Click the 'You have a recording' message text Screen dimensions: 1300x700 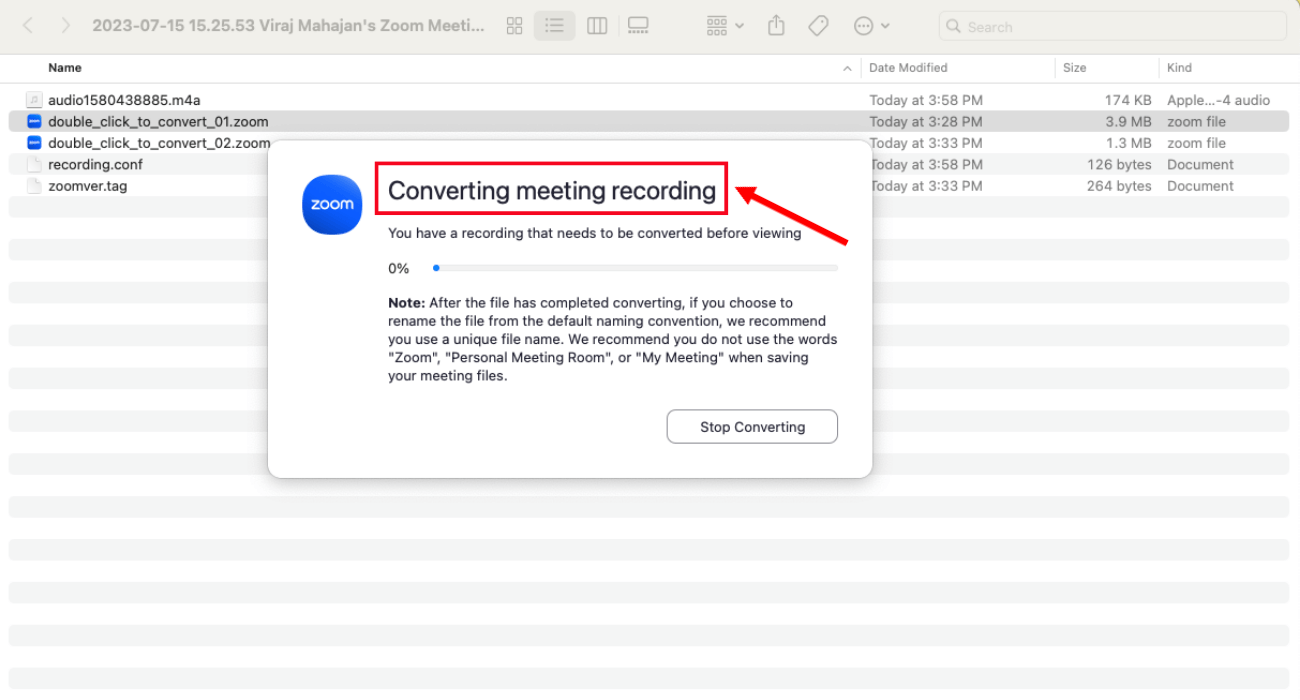pyautogui.click(x=595, y=233)
